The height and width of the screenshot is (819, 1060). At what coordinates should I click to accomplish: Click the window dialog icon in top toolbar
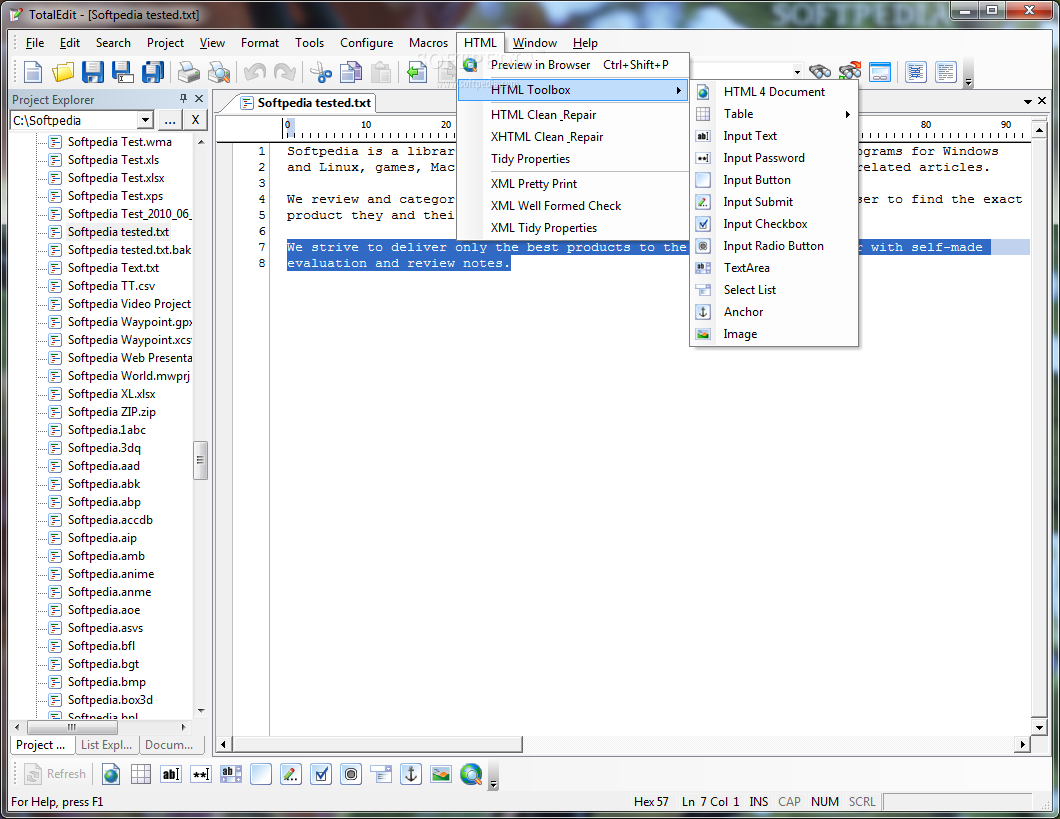pyautogui.click(x=880, y=72)
